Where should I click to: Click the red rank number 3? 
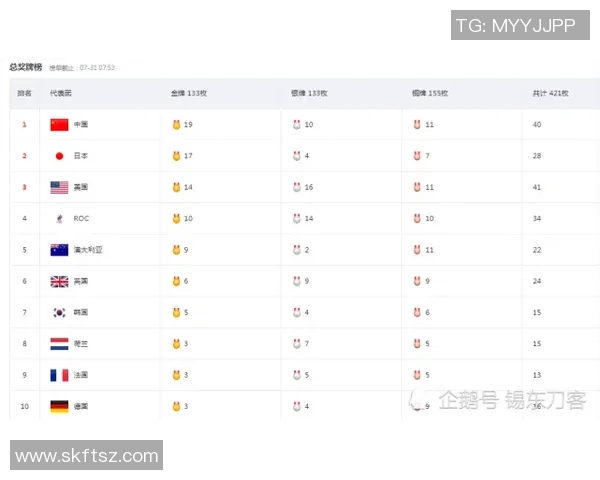24,187
